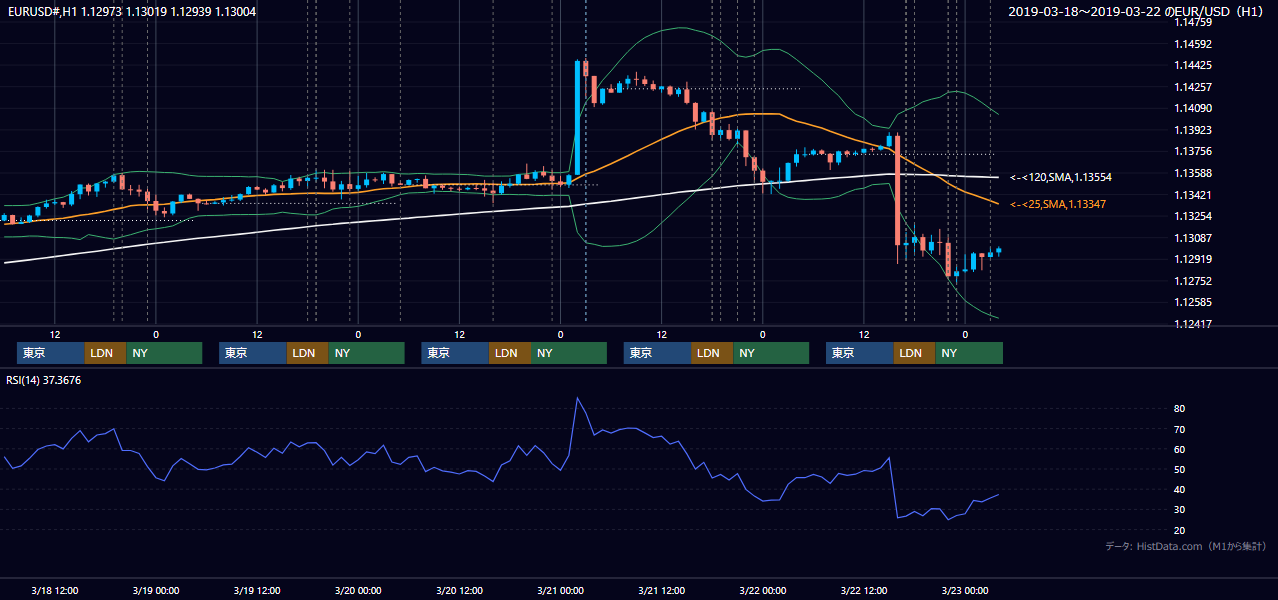Click price axis label 1.12919
Screen dimensions: 1278x600
(1192, 259)
